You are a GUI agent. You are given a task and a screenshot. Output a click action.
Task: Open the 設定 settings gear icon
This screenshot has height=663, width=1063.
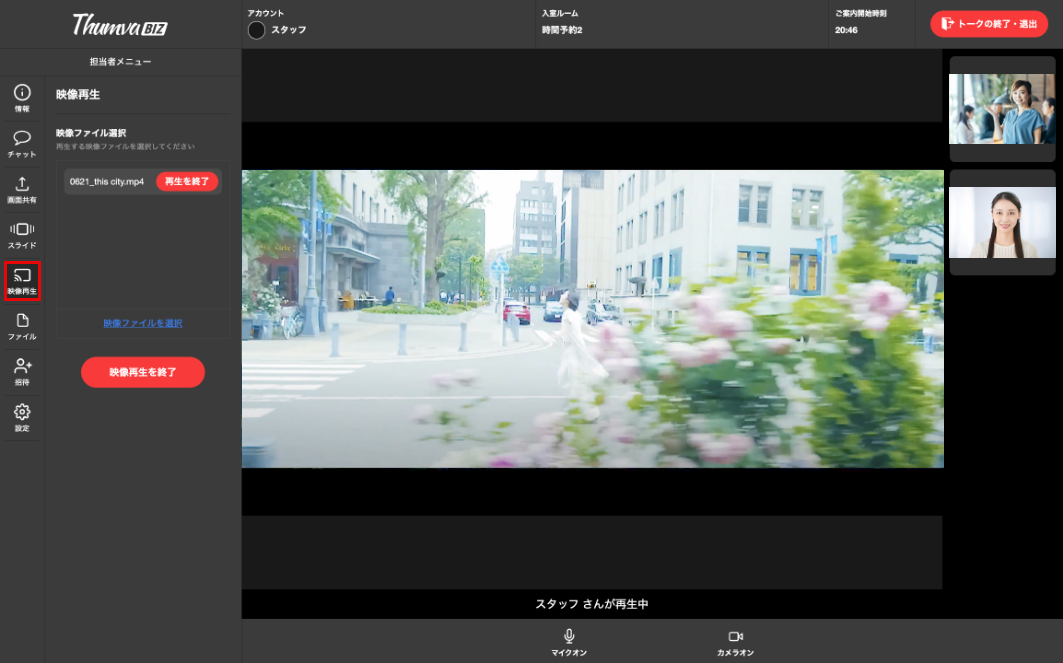pyautogui.click(x=22, y=417)
